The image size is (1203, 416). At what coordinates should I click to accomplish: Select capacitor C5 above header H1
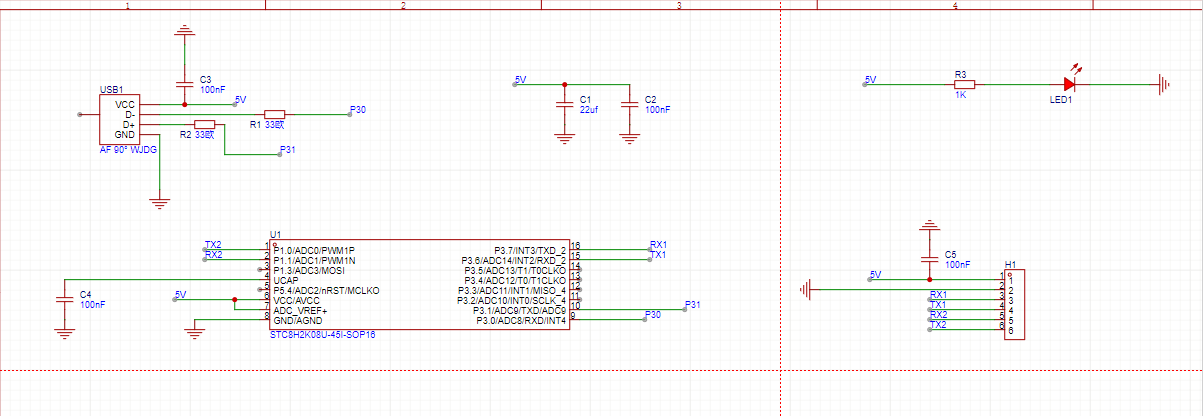[x=930, y=258]
